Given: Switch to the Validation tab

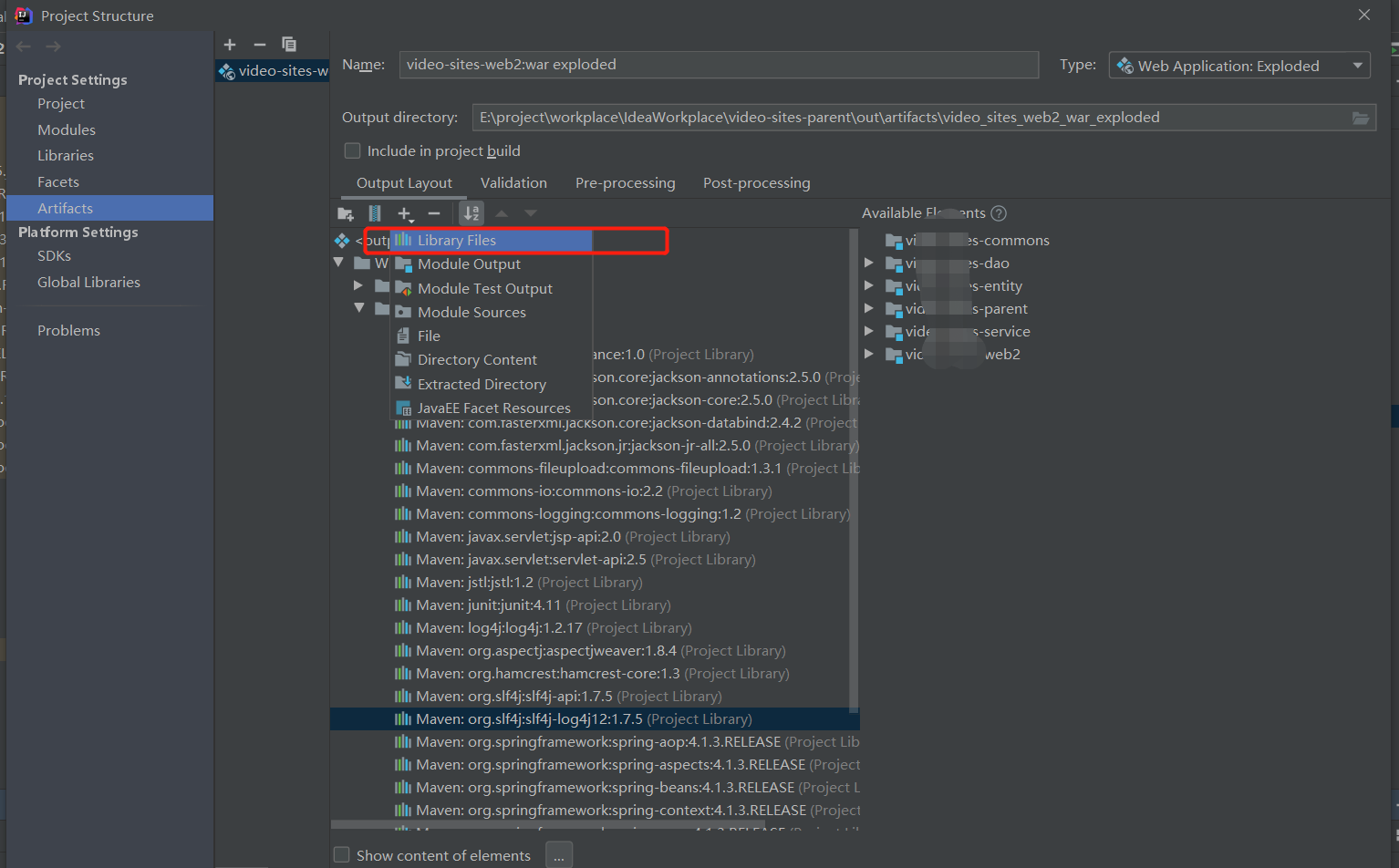Looking at the screenshot, I should click(x=513, y=182).
